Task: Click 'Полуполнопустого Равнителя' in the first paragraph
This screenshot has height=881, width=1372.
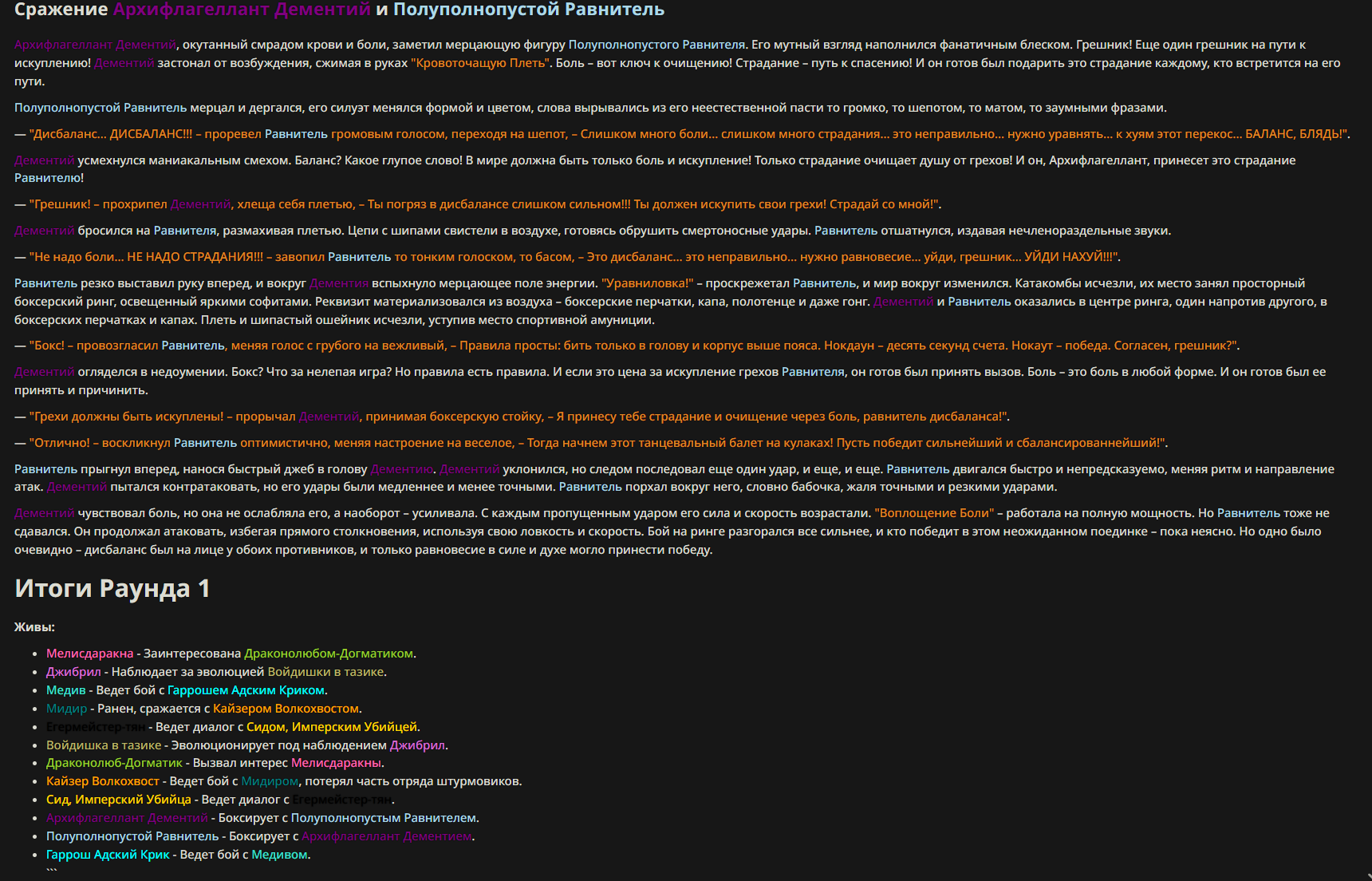Action: (656, 45)
